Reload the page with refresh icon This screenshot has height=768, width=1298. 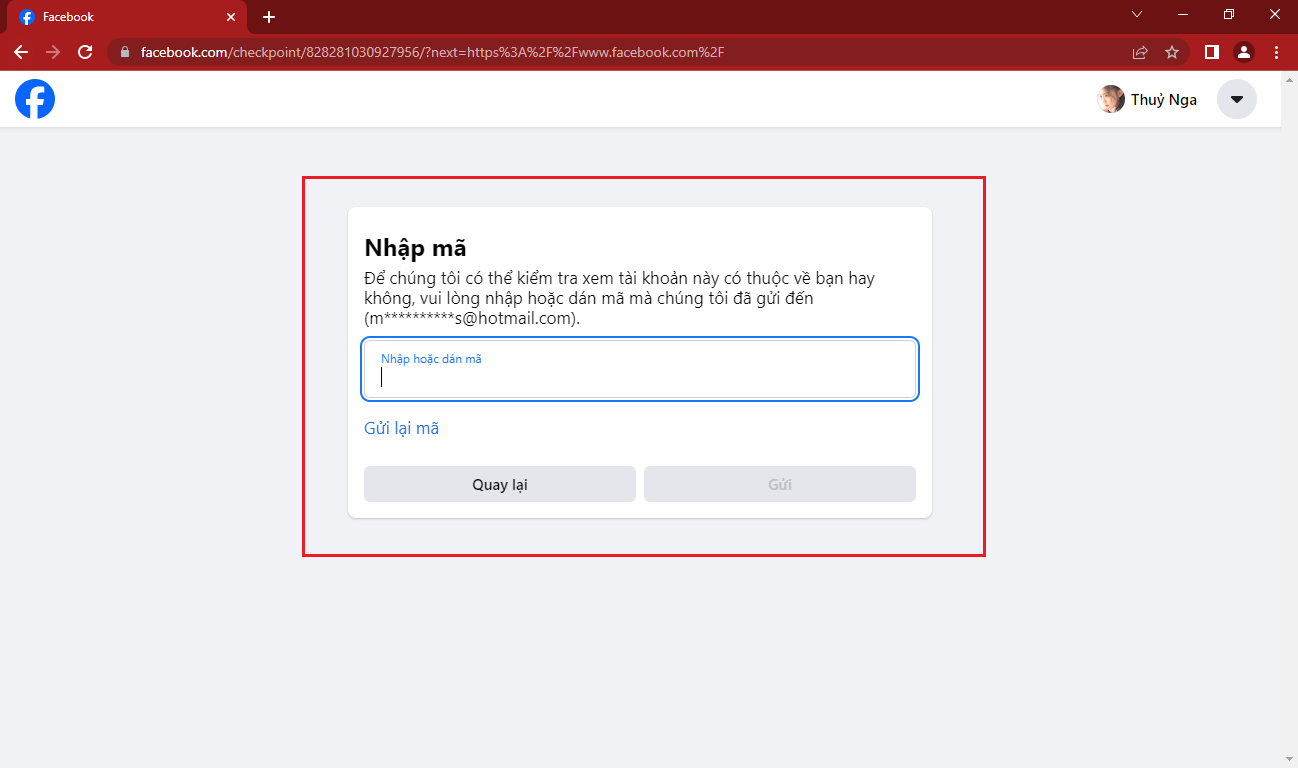tap(85, 52)
